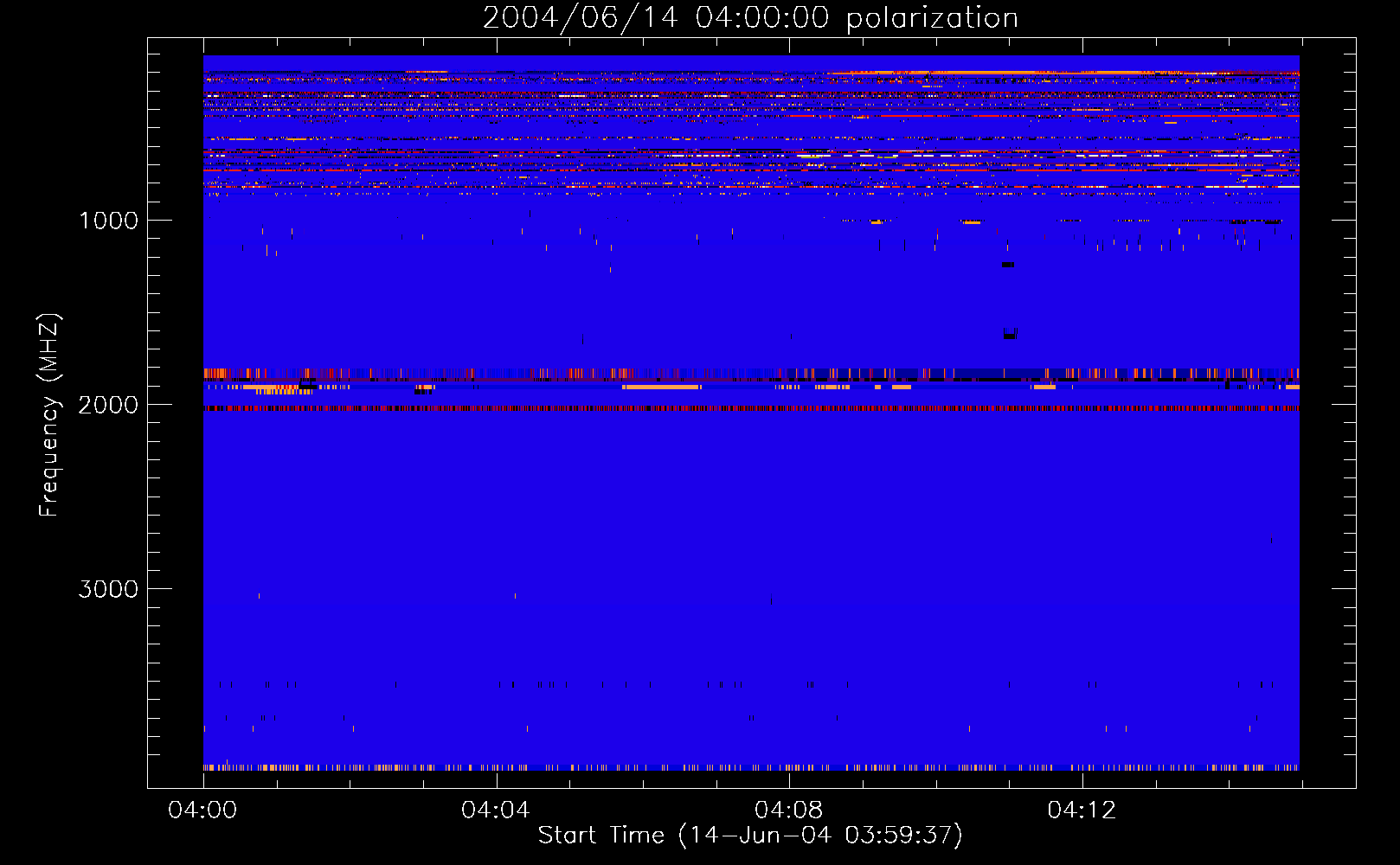The width and height of the screenshot is (1400, 865).
Task: Click the plot title '2004/06/14 04:00:00 polarization'
Action: (x=750, y=18)
